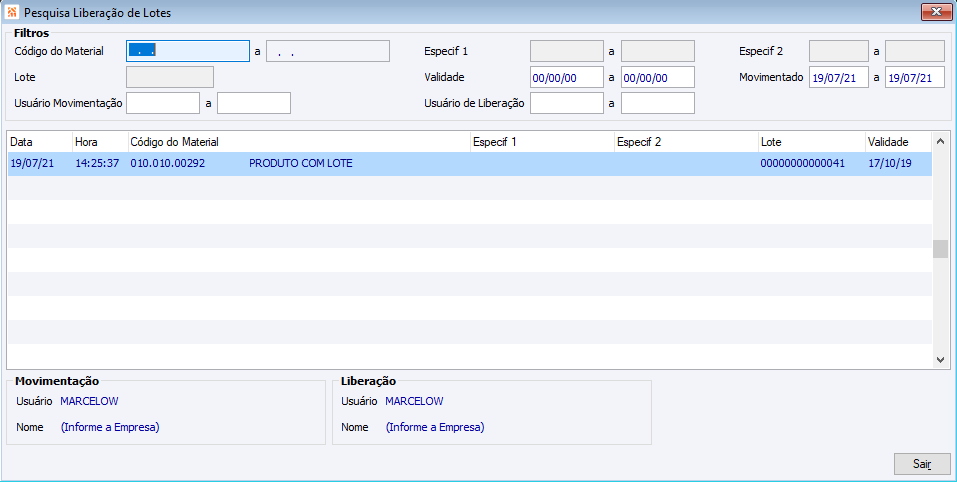Click the Código do Material column header
This screenshot has height=482, width=957.
coord(299,142)
